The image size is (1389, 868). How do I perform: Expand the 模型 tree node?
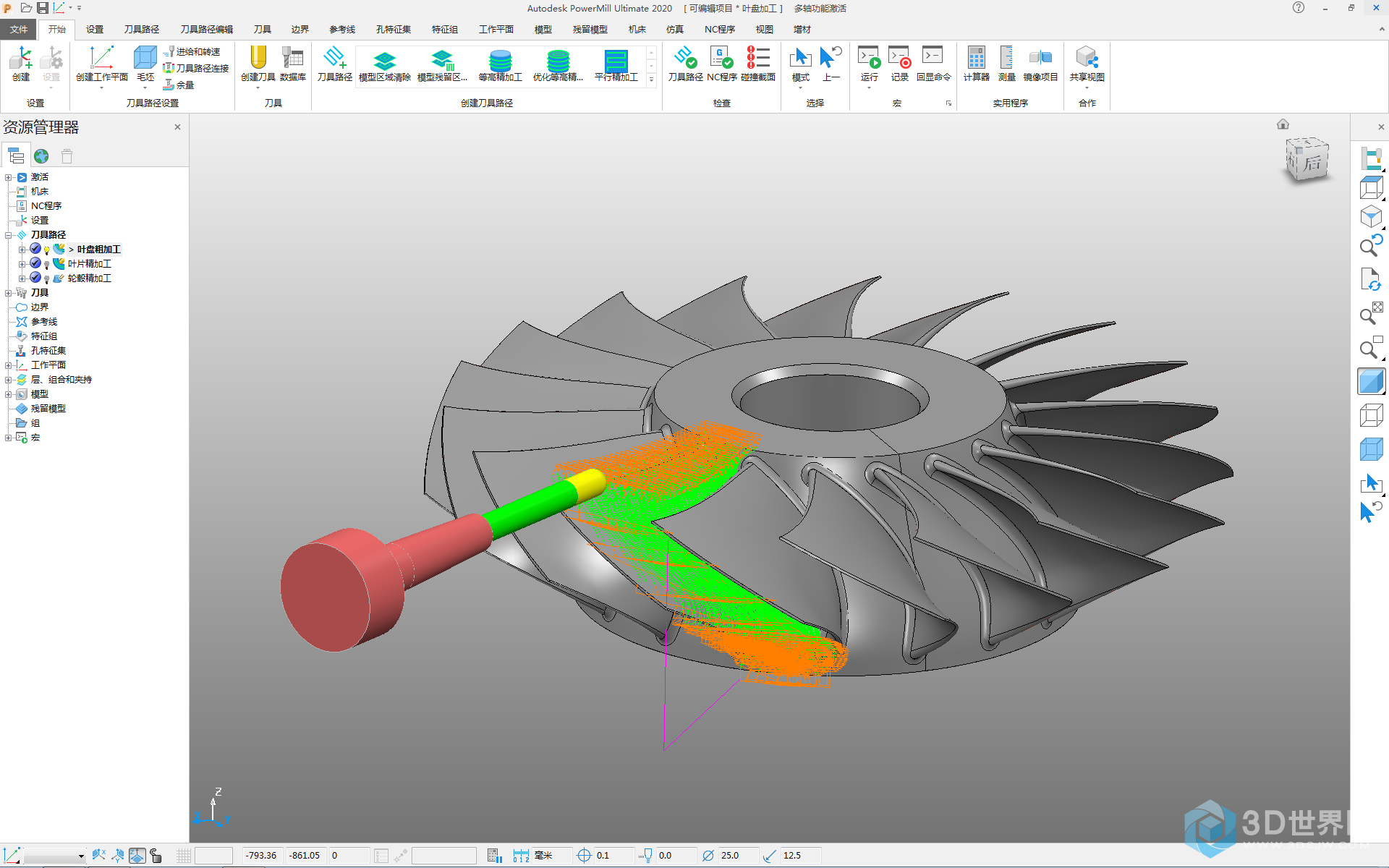click(9, 394)
